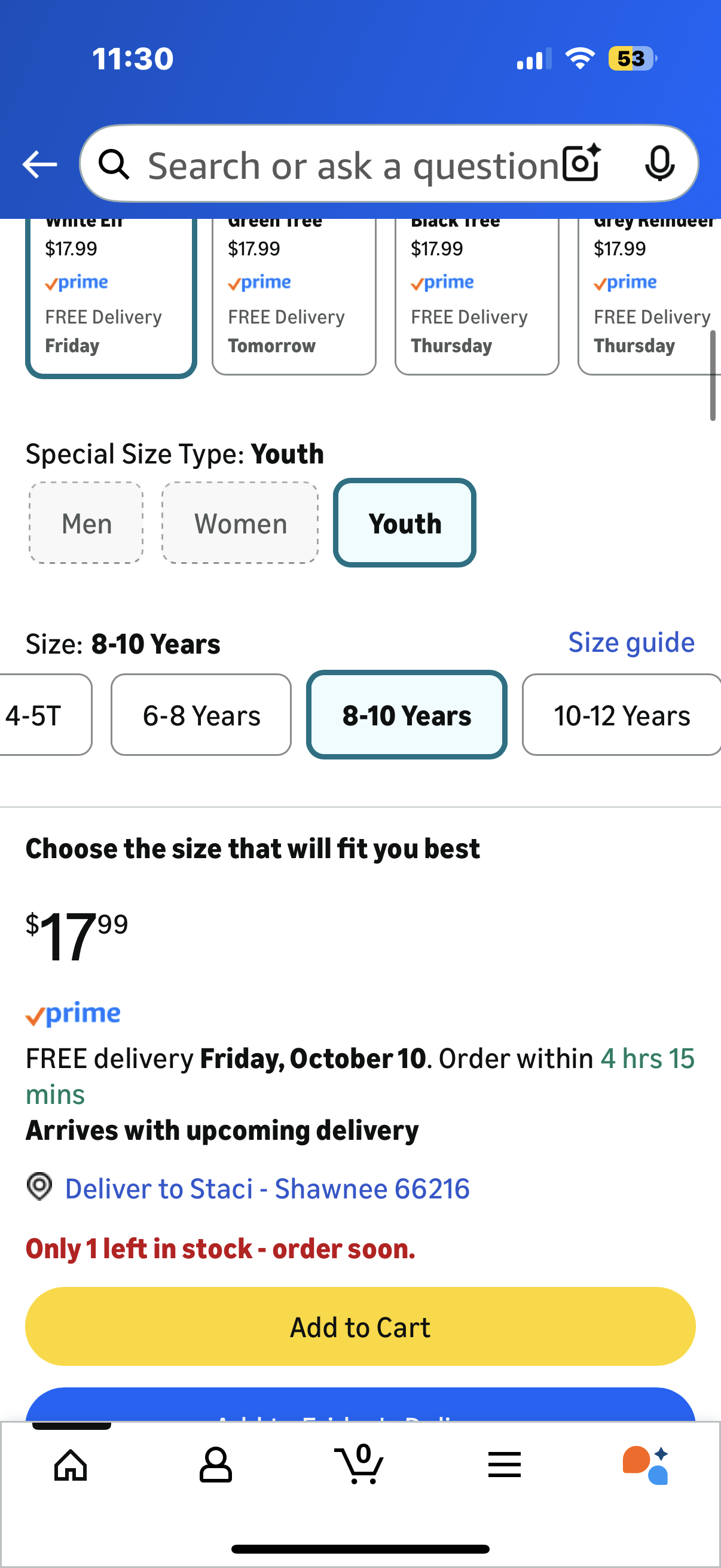
Task: Tap the camera lens search icon
Action: point(581,163)
